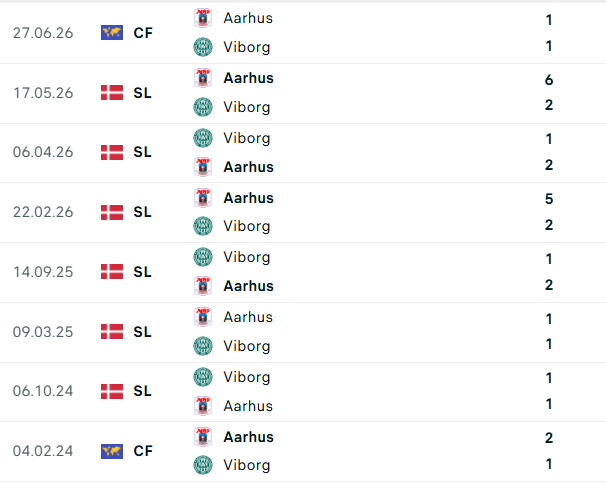This screenshot has height=483, width=606.
Task: Open the match dated 06.10.24
Action: [x=303, y=392]
